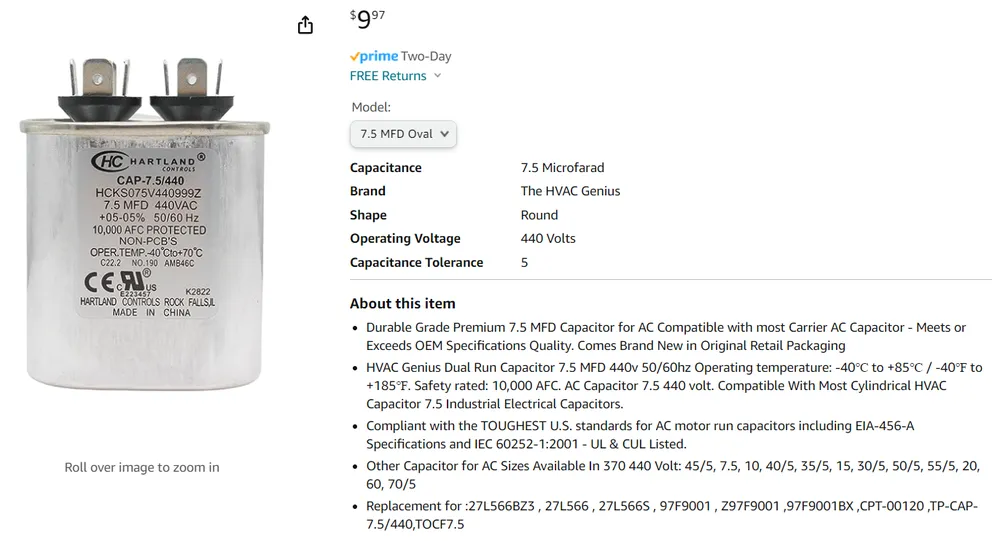The image size is (1000, 541).
Task: Click the $9.97 price
Action: pos(367,19)
